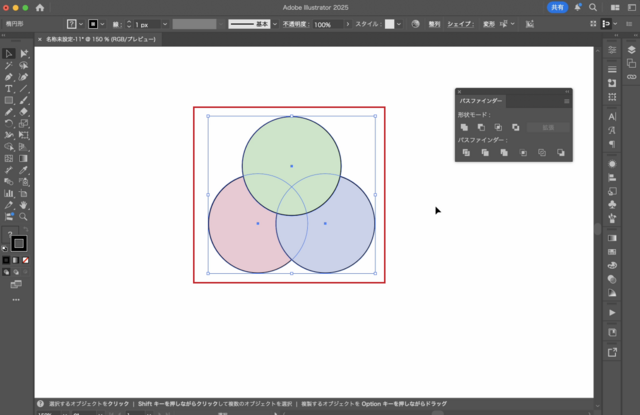
Task: Open brush definition 基本 dropdown
Action: point(275,24)
